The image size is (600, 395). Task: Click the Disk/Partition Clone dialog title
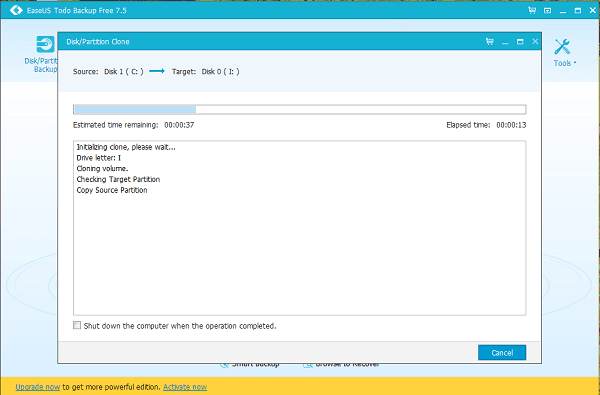tap(98, 42)
